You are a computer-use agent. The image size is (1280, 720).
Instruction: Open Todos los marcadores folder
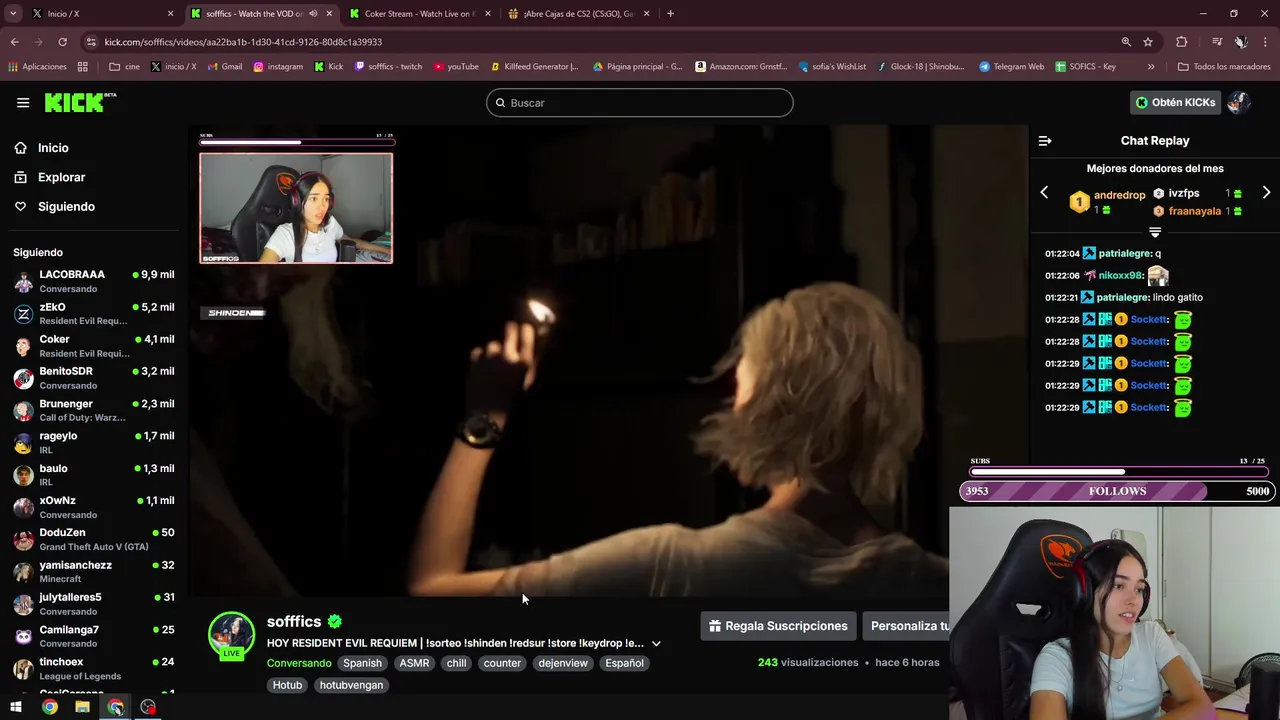(x=1224, y=67)
